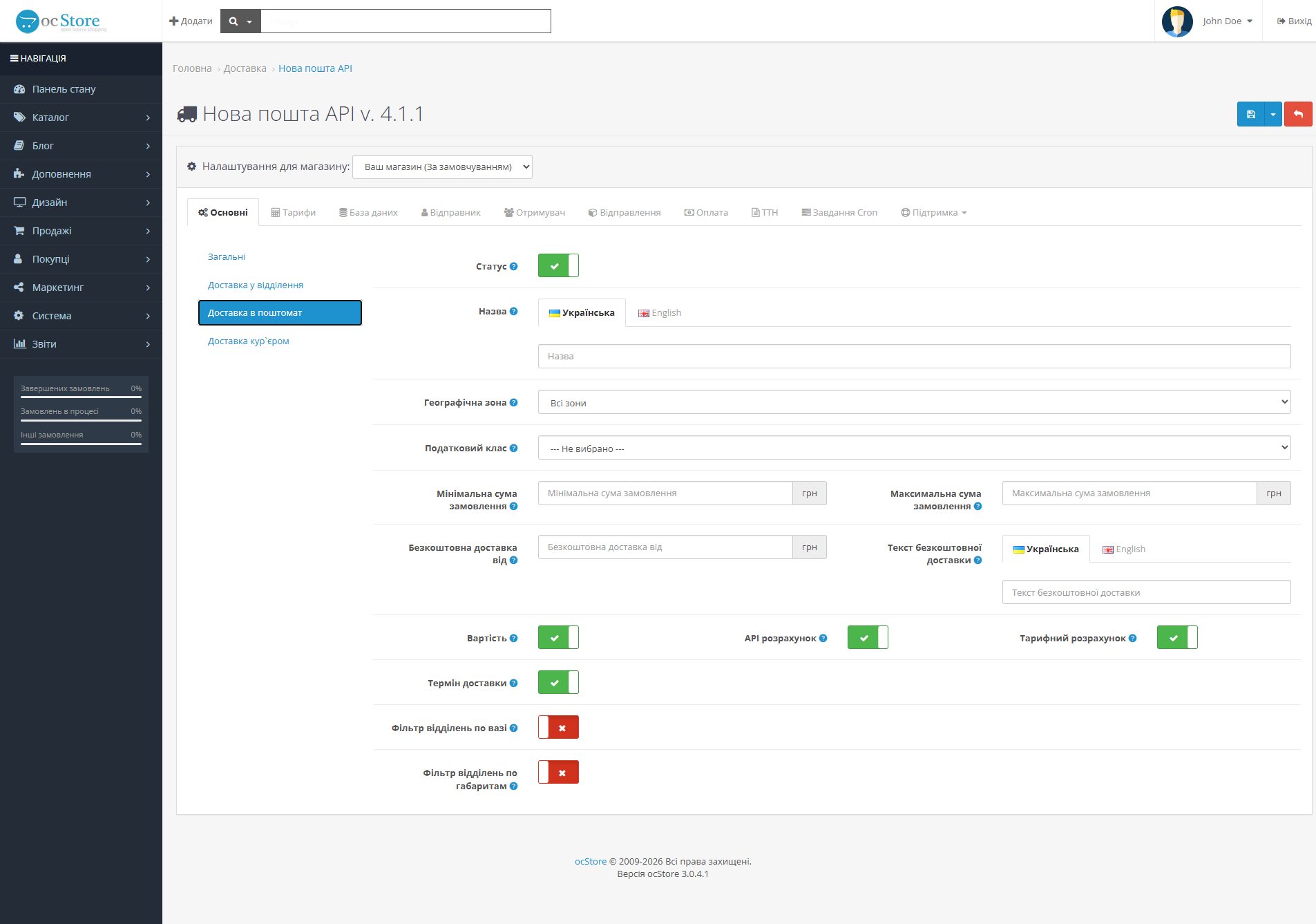The height and width of the screenshot is (924, 1316).
Task: Click the red back arrow button
Action: click(1298, 114)
